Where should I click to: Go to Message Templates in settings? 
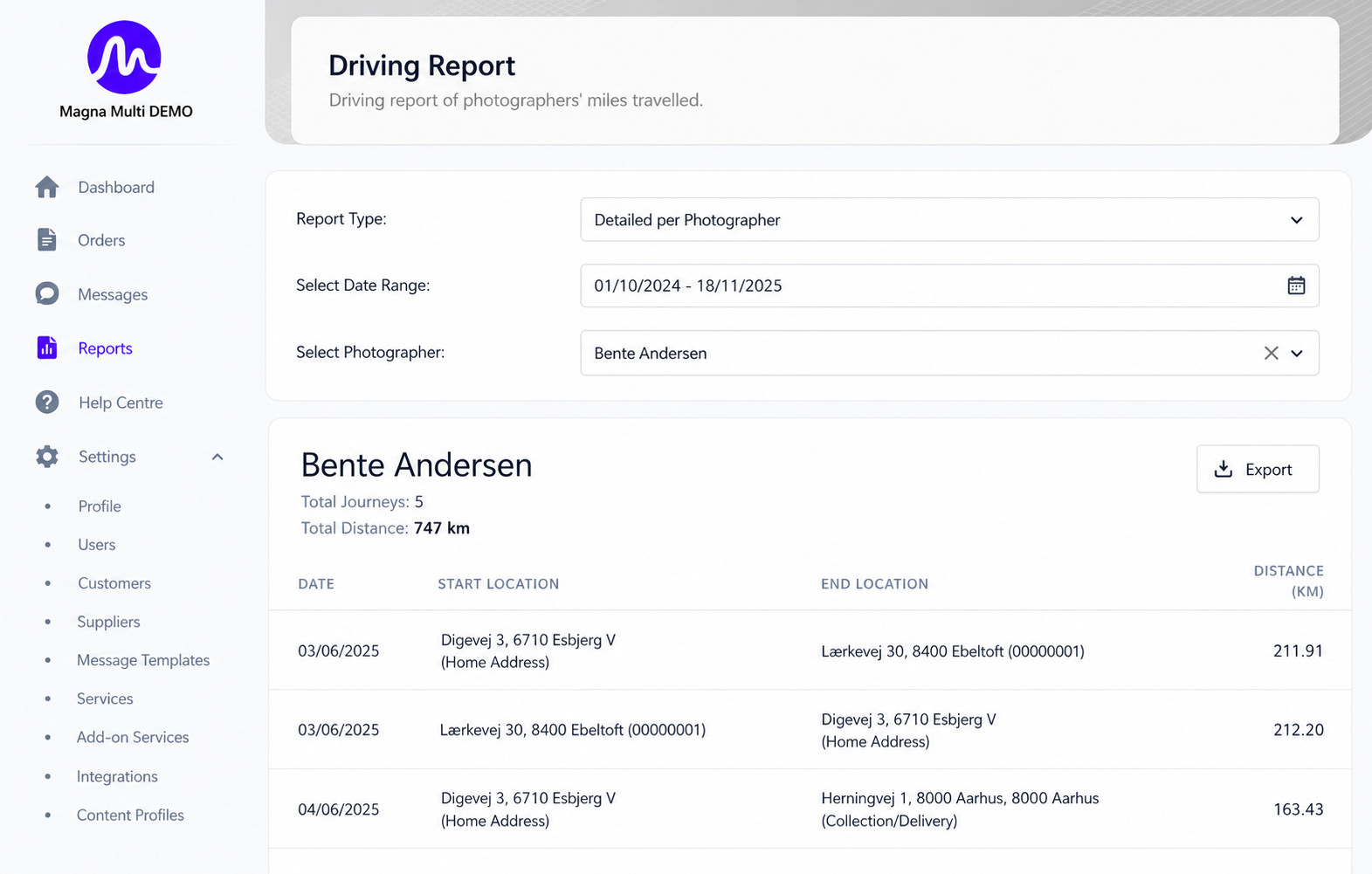[x=143, y=660]
